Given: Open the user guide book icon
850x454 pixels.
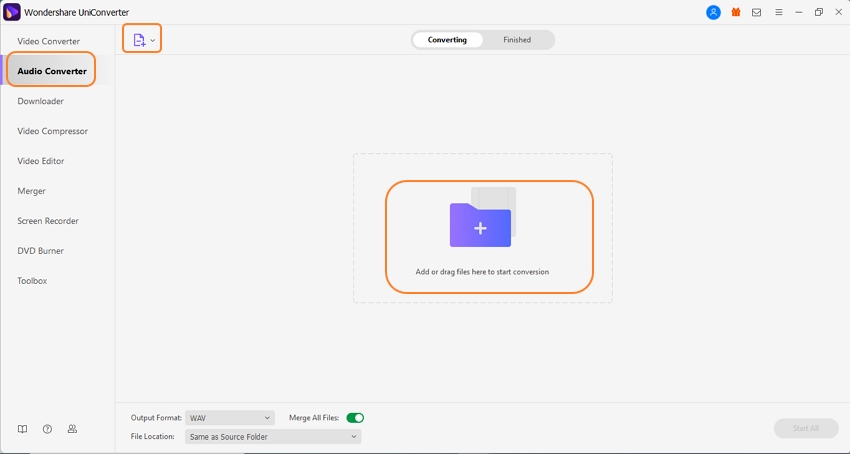Looking at the screenshot, I should (x=22, y=429).
